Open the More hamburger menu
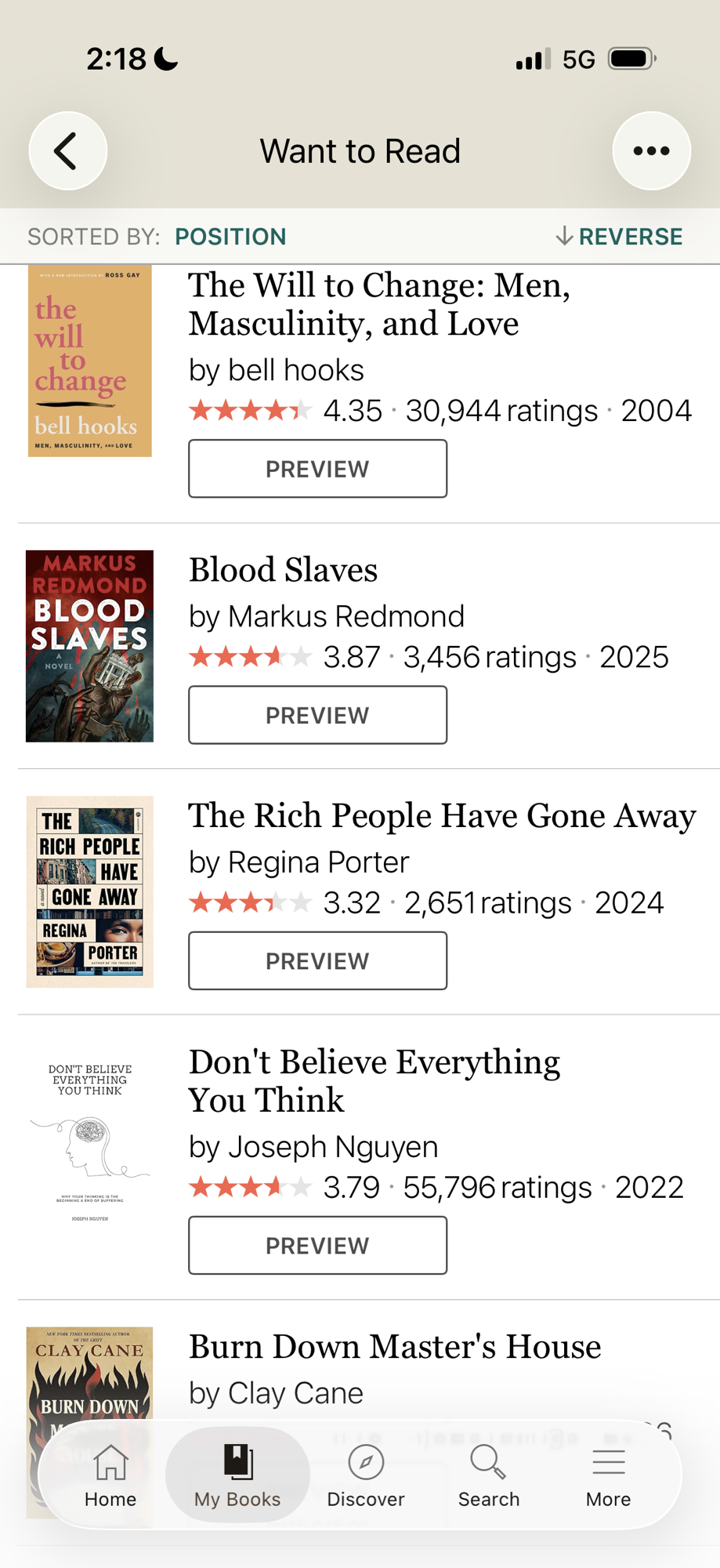This screenshot has height=1568, width=720. [x=608, y=1475]
